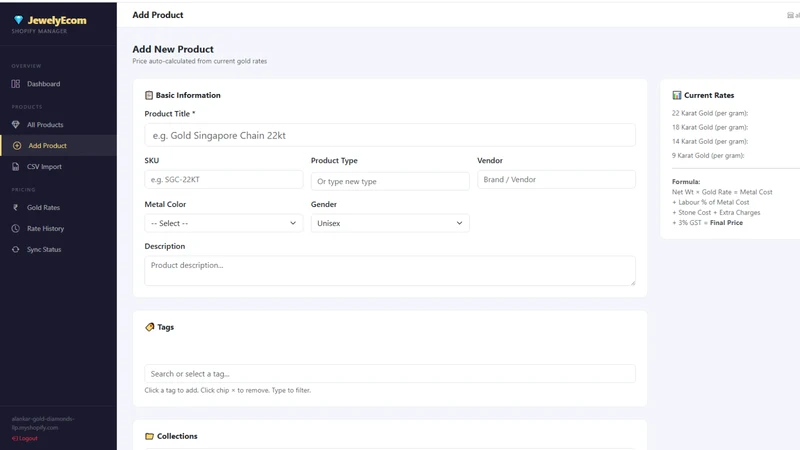The width and height of the screenshot is (800, 450).
Task: Click the JewelyEcom brand name
Action: pos(57,20)
